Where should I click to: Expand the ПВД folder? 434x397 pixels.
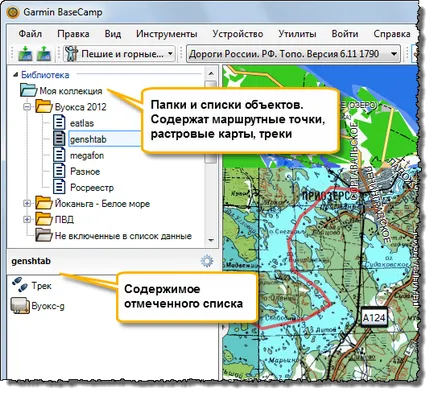[27, 219]
